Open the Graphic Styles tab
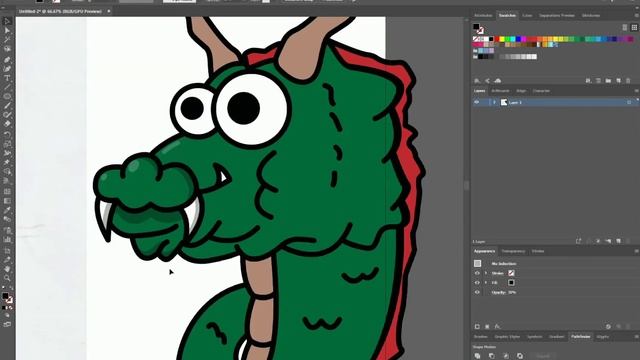This screenshot has height=360, width=640. pos(507,337)
